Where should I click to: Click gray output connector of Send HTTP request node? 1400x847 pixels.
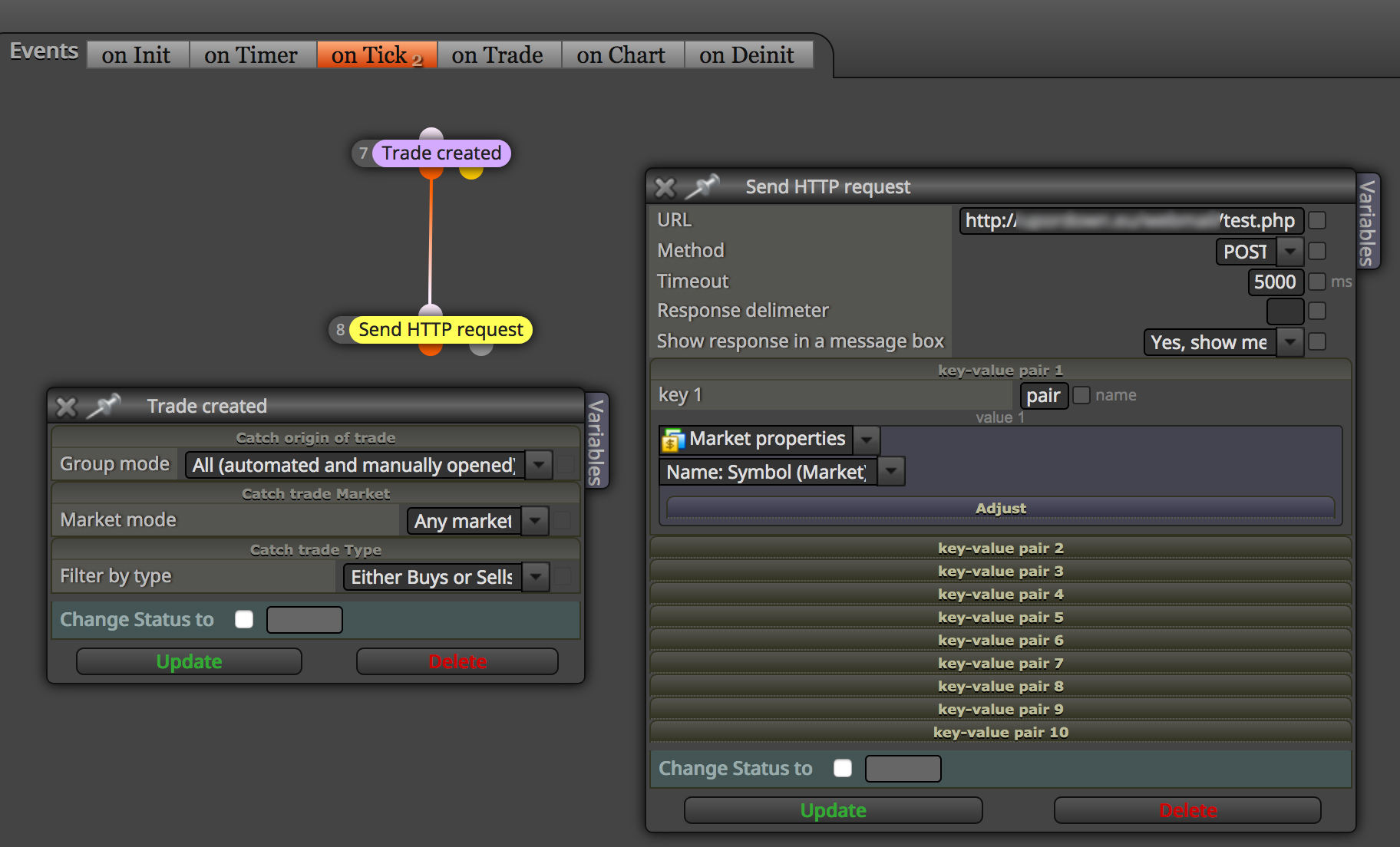tap(481, 348)
